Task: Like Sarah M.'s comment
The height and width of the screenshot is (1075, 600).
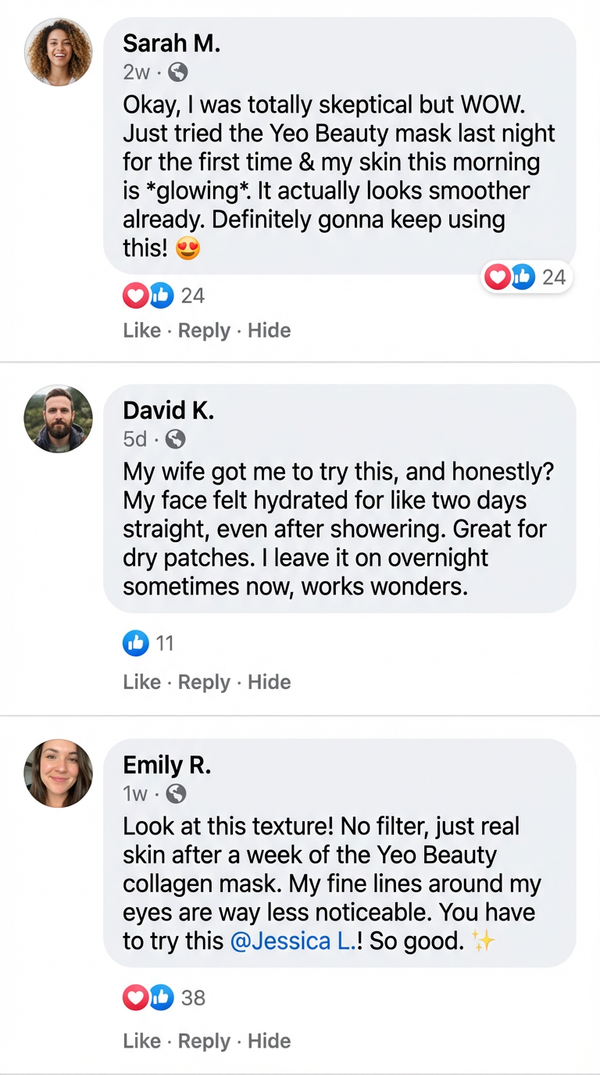Action: coord(141,330)
